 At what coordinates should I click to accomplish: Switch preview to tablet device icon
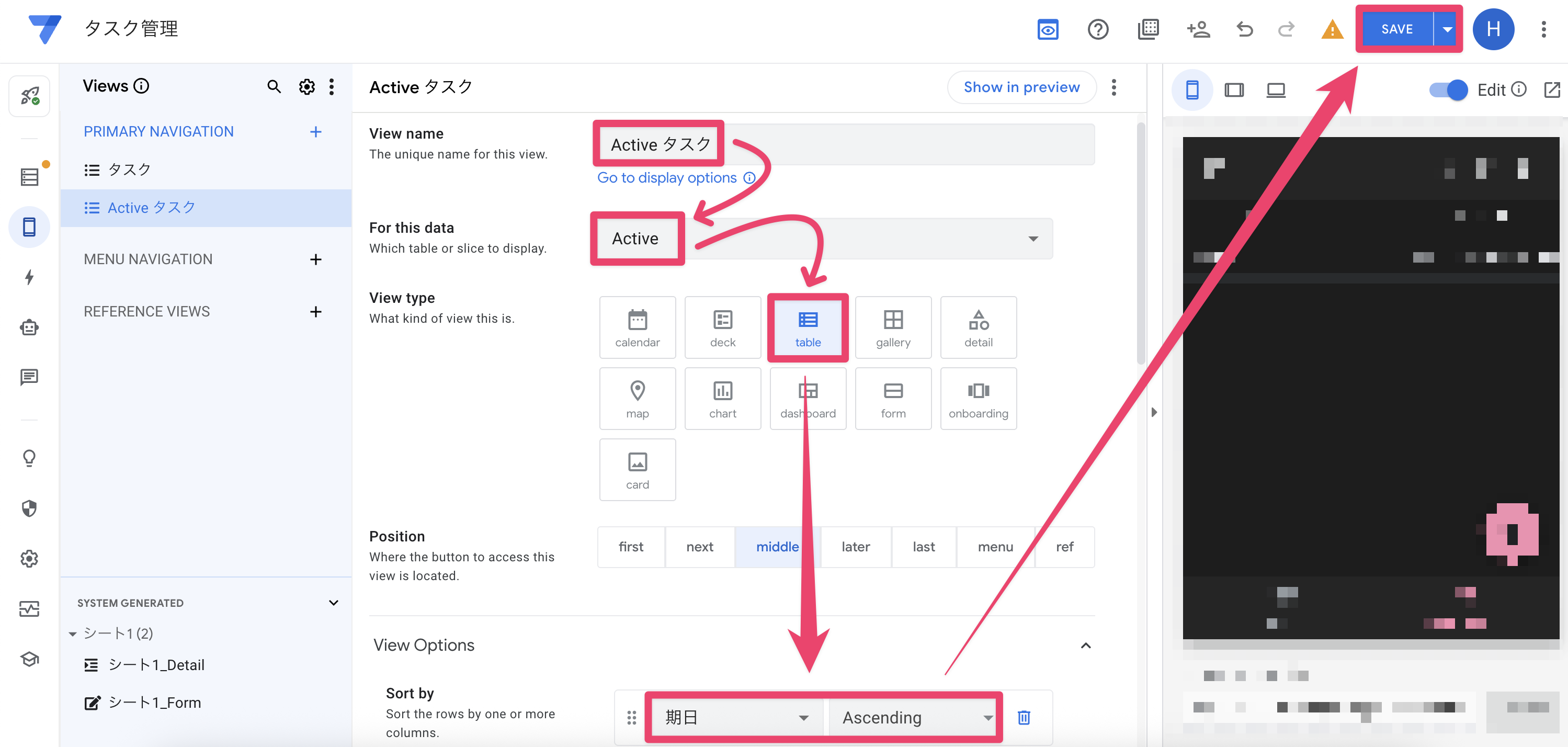pyautogui.click(x=1234, y=90)
